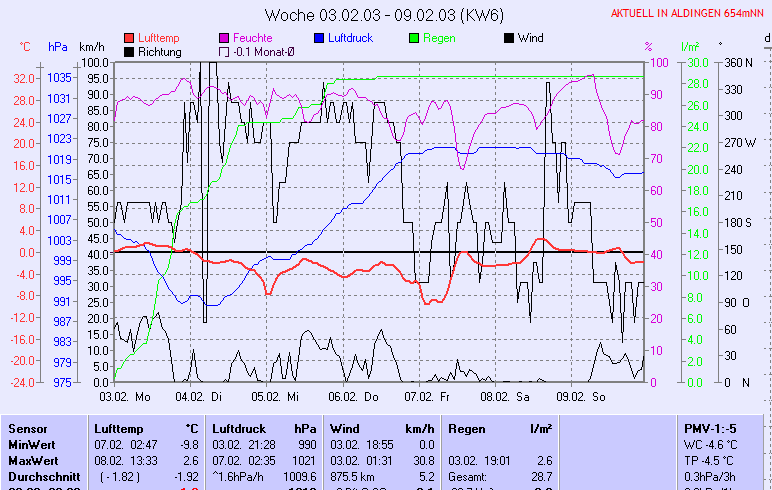Viewport: 772px width, 490px height.
Task: Click the black Richtung legend square
Action: click(130, 51)
